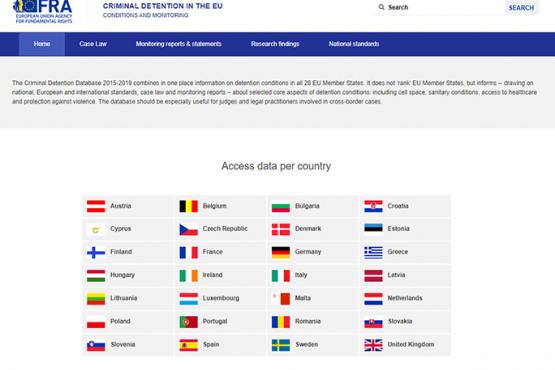Open Monitoring reports & statements
The height and width of the screenshot is (370, 555).
pyautogui.click(x=178, y=44)
